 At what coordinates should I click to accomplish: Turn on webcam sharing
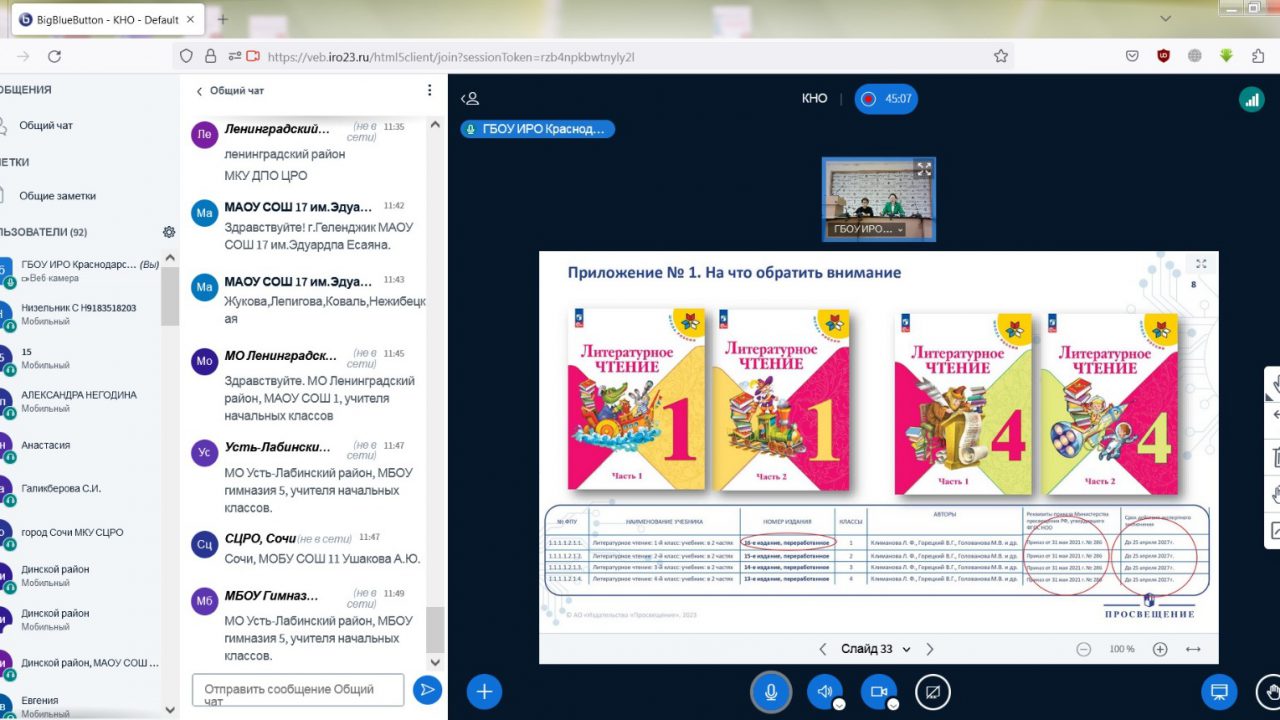point(879,691)
